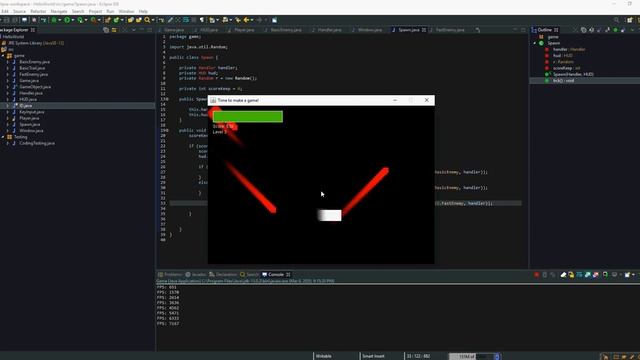Toggle Sort in Outline toolbar

(x=591, y=30)
